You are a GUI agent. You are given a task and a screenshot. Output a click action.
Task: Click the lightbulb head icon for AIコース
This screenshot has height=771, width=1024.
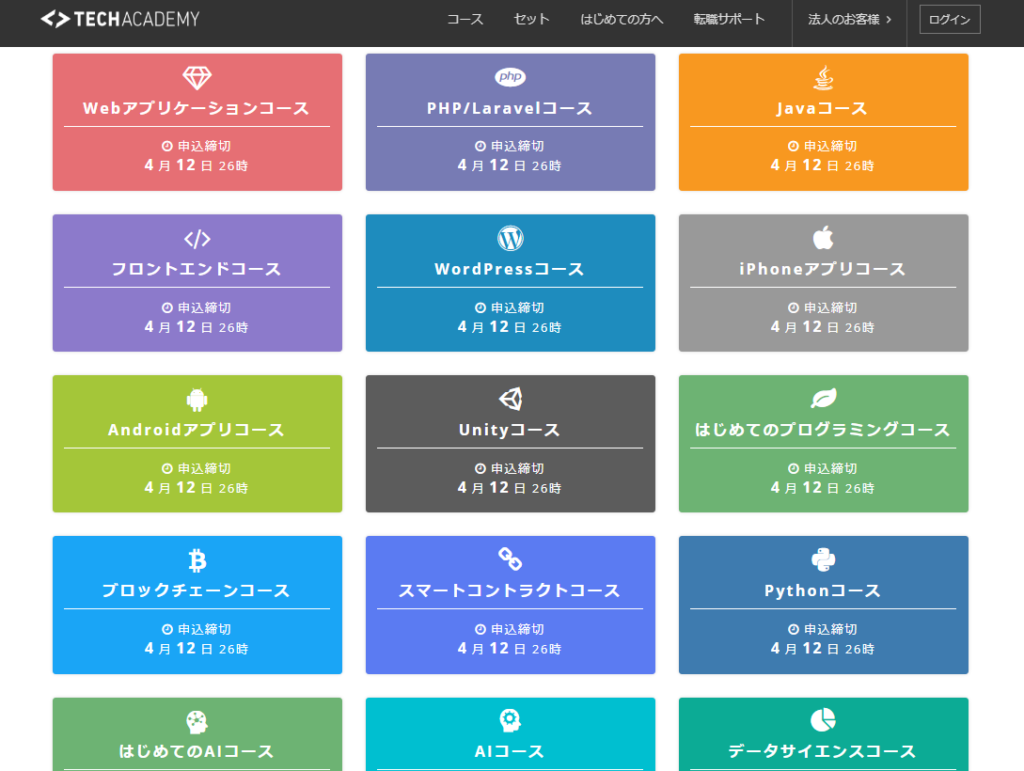[x=510, y=720]
